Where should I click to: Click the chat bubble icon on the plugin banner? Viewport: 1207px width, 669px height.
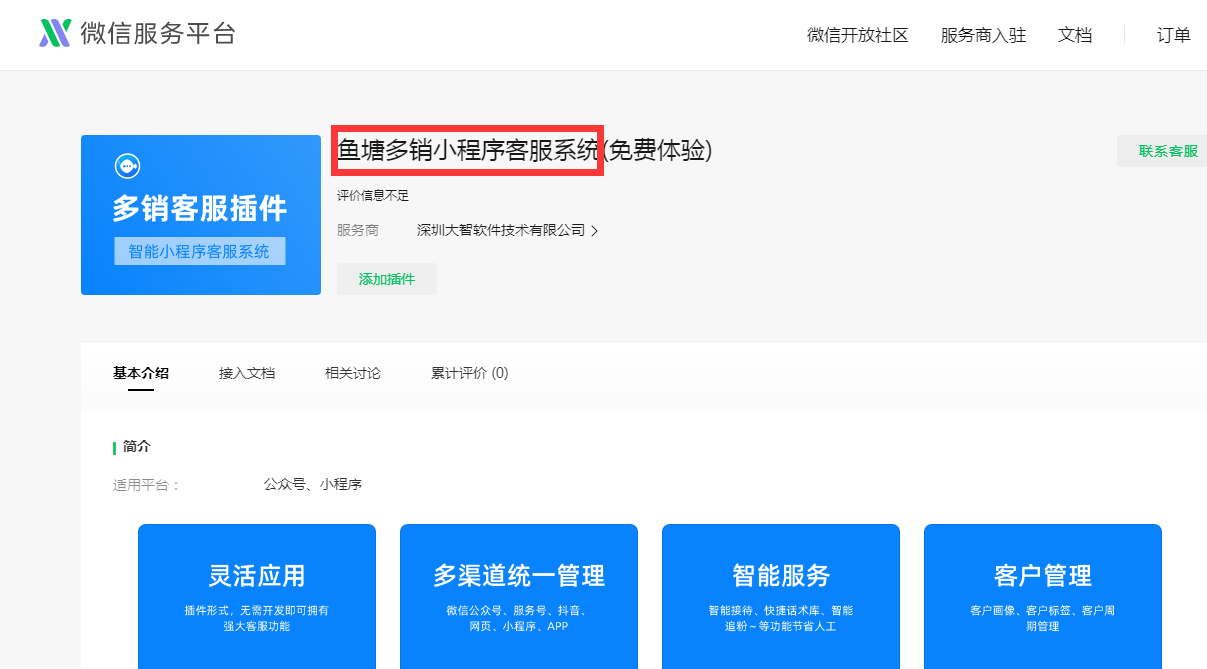point(127,166)
